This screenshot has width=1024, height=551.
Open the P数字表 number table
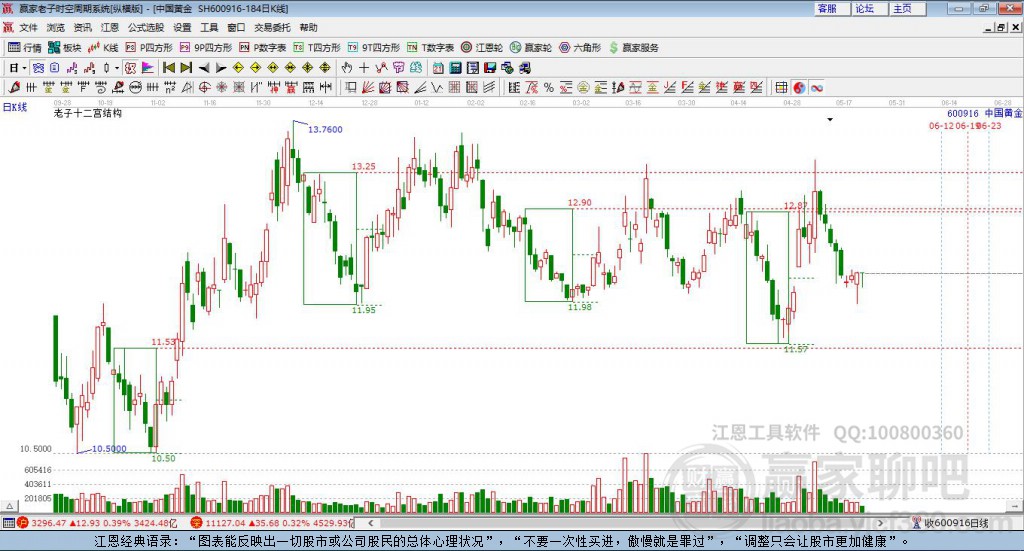click(263, 48)
